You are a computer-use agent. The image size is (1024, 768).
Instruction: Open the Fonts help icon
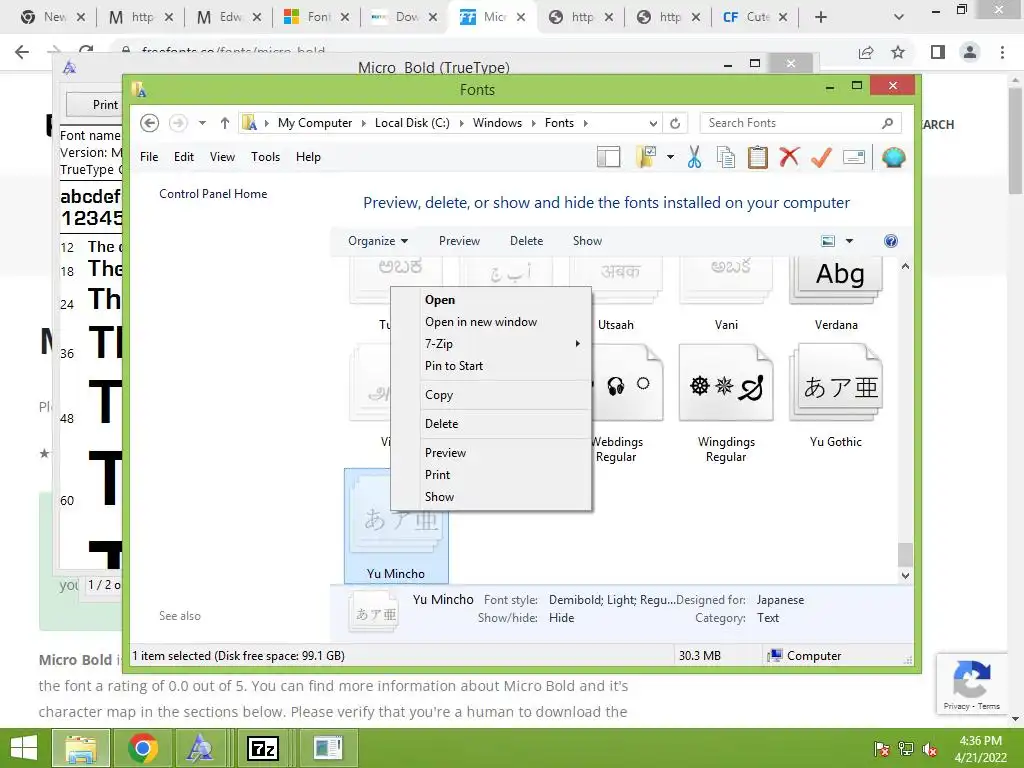pos(891,241)
